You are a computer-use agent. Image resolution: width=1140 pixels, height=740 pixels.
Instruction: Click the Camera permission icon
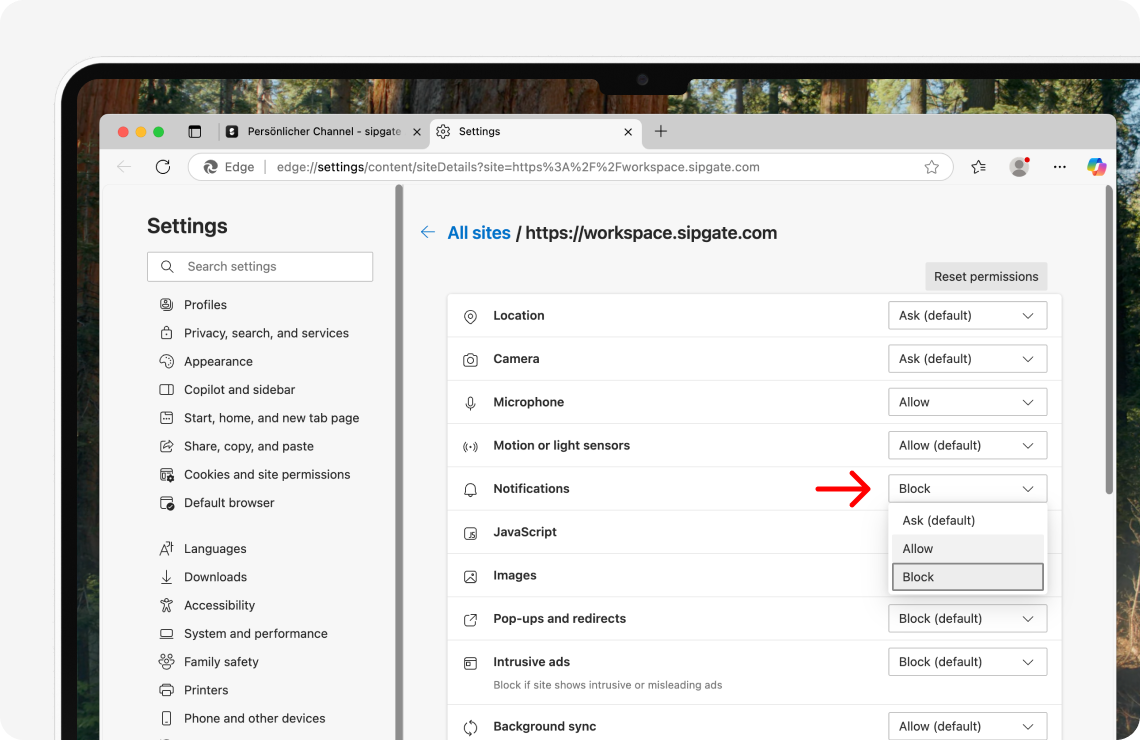[x=470, y=360]
